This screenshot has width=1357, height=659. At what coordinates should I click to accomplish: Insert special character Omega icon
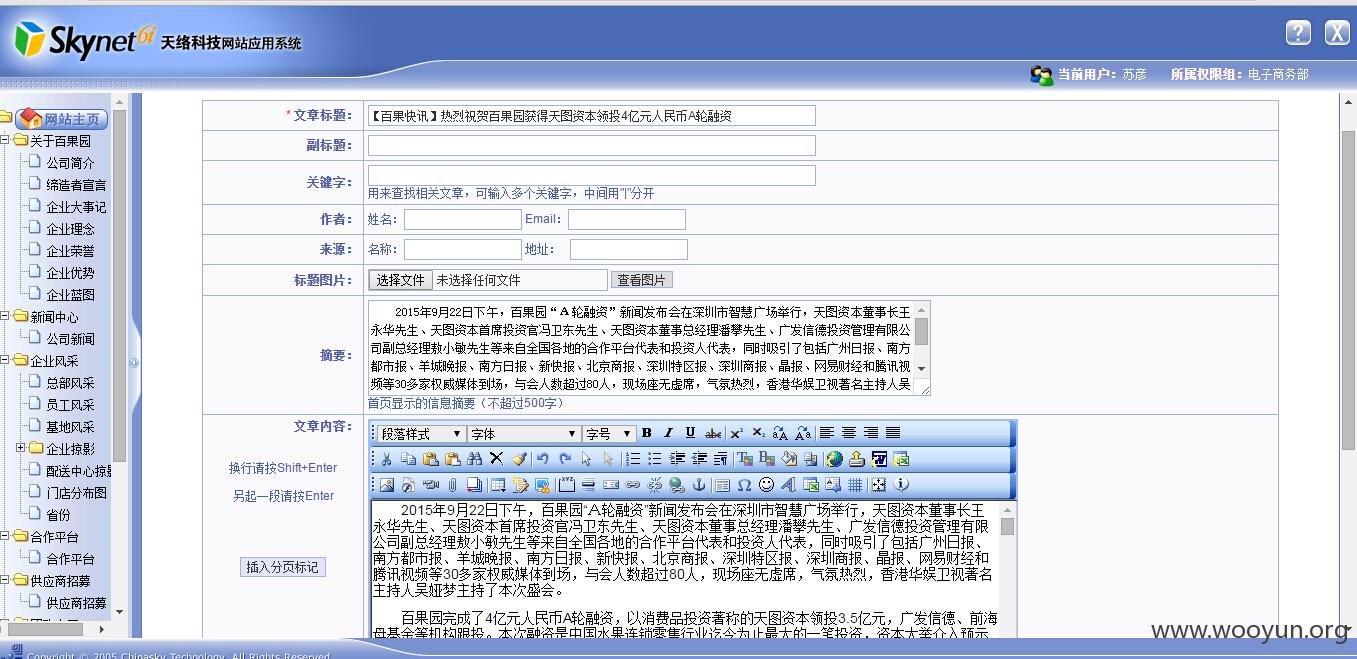(x=744, y=485)
